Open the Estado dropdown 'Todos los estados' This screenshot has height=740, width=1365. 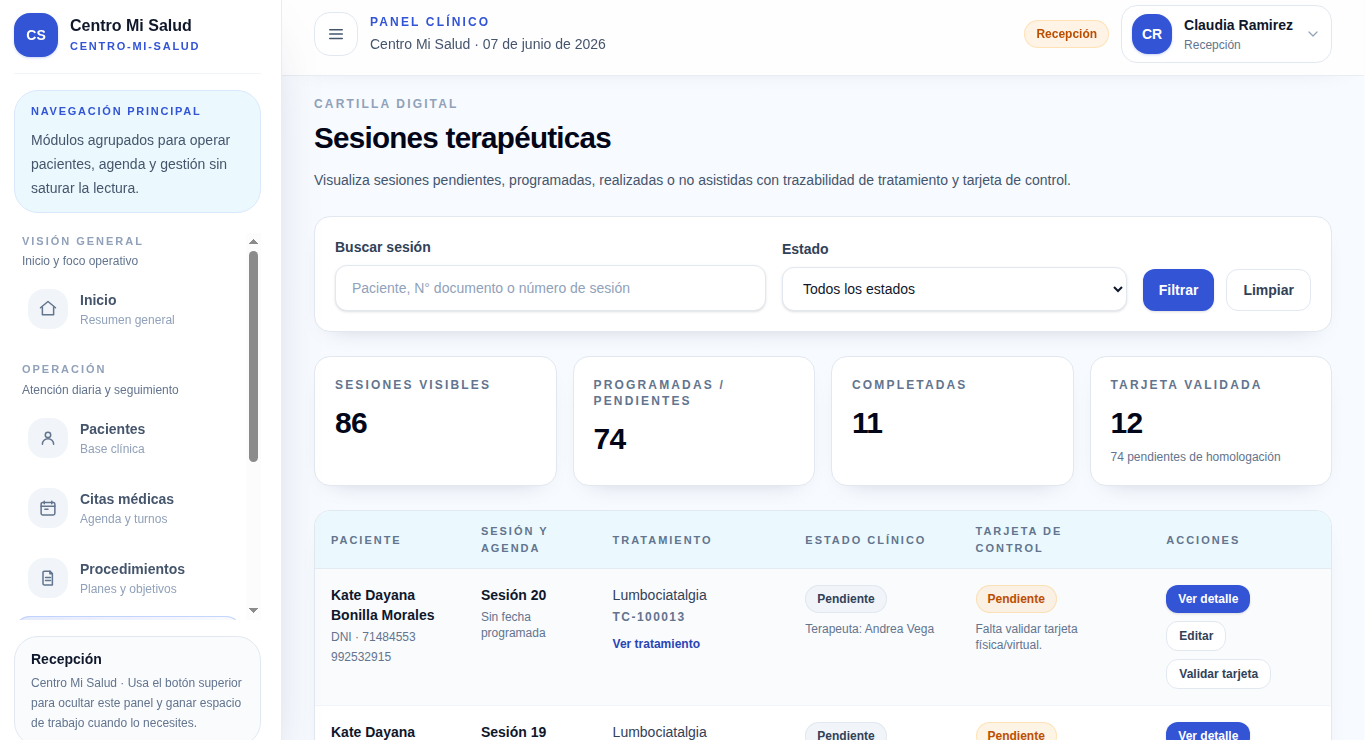click(954, 289)
